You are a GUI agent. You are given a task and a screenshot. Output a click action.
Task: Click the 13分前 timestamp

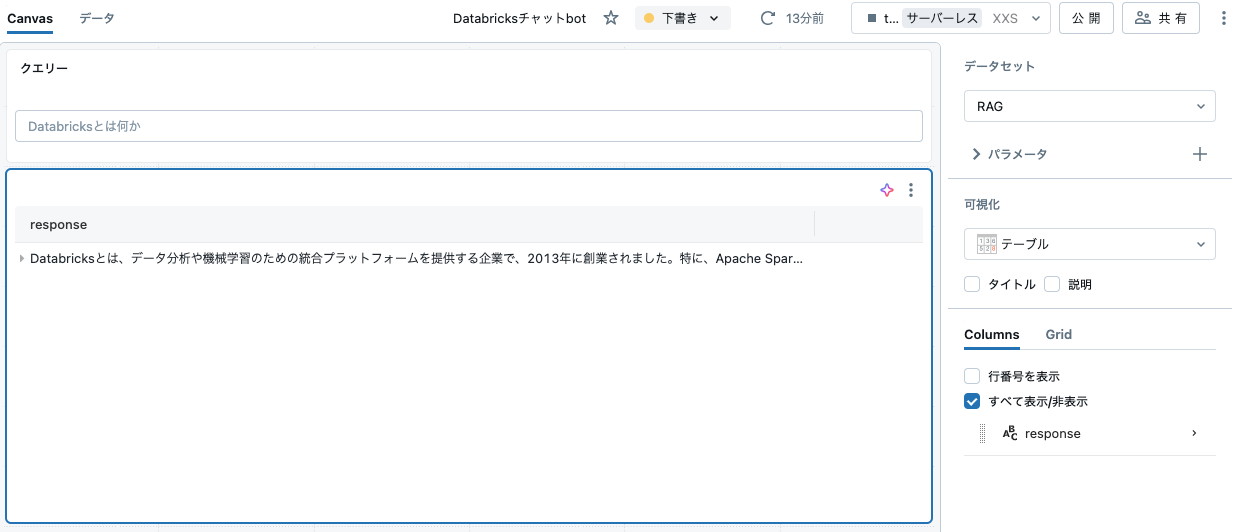coord(805,18)
